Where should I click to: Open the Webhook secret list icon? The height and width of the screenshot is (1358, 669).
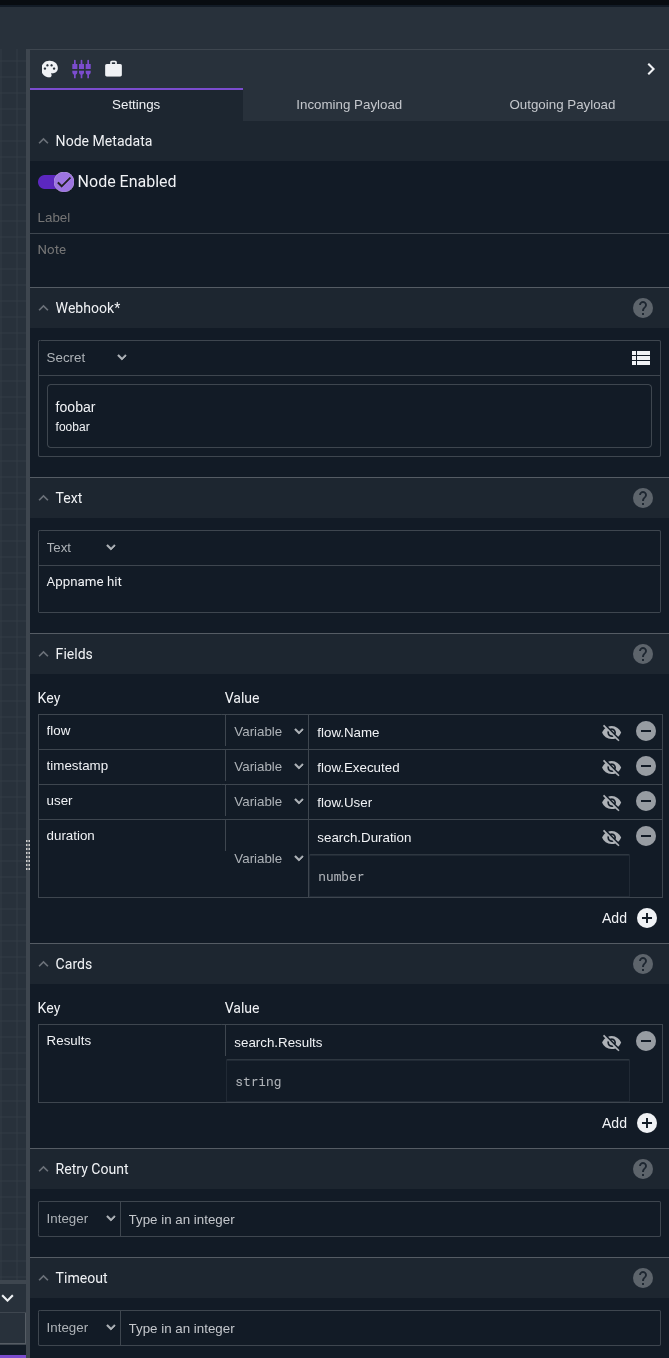(x=641, y=358)
